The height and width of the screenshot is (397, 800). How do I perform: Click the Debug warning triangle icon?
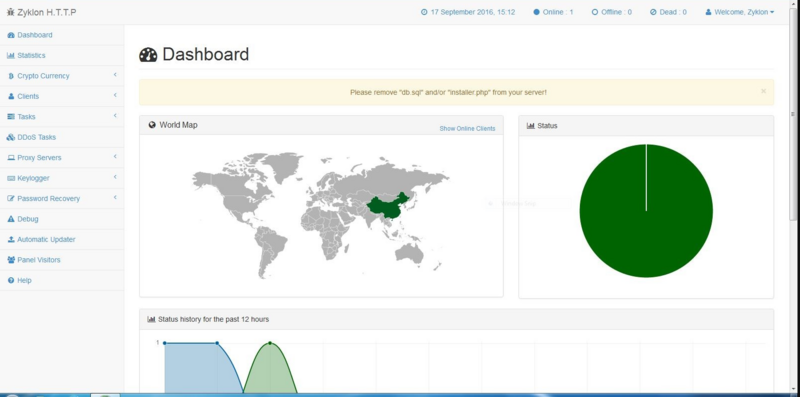pyautogui.click(x=11, y=219)
